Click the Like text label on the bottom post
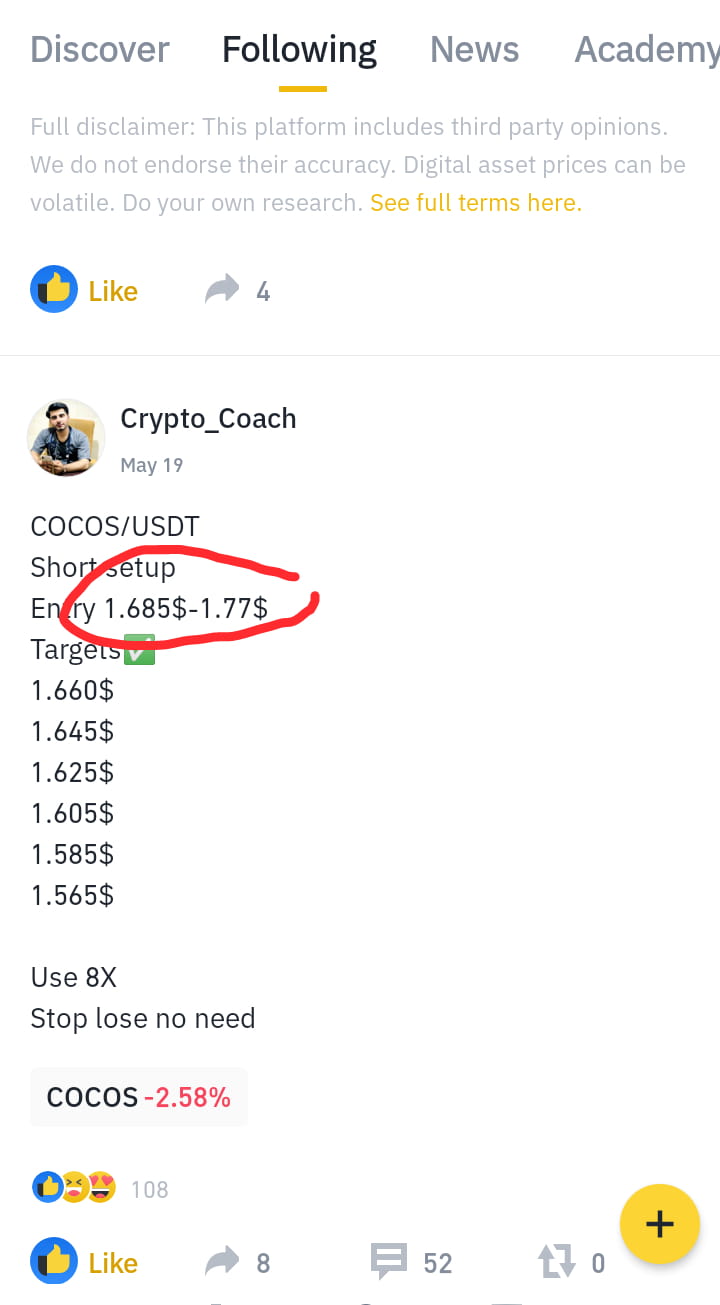720x1305 pixels. (x=113, y=1262)
